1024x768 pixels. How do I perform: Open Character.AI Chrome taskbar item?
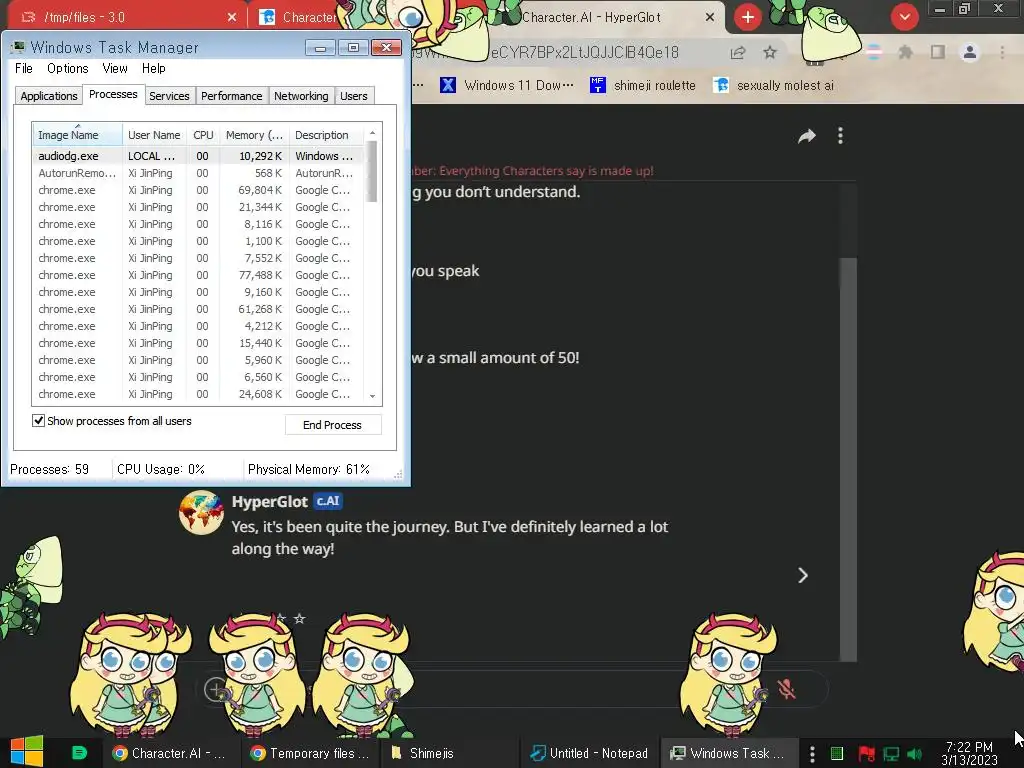coord(170,753)
